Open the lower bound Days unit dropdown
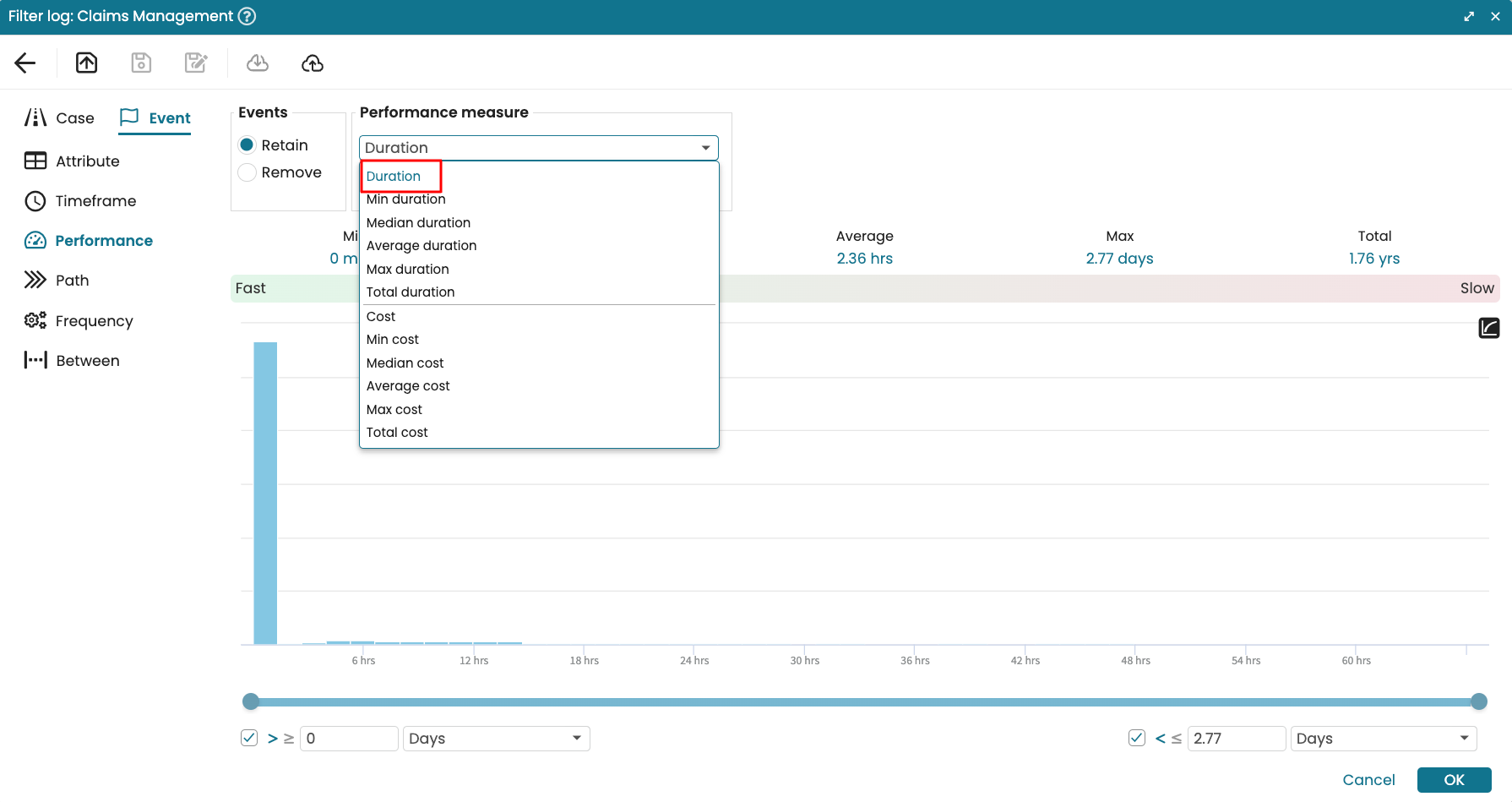The height and width of the screenshot is (802, 1512). pyautogui.click(x=496, y=739)
